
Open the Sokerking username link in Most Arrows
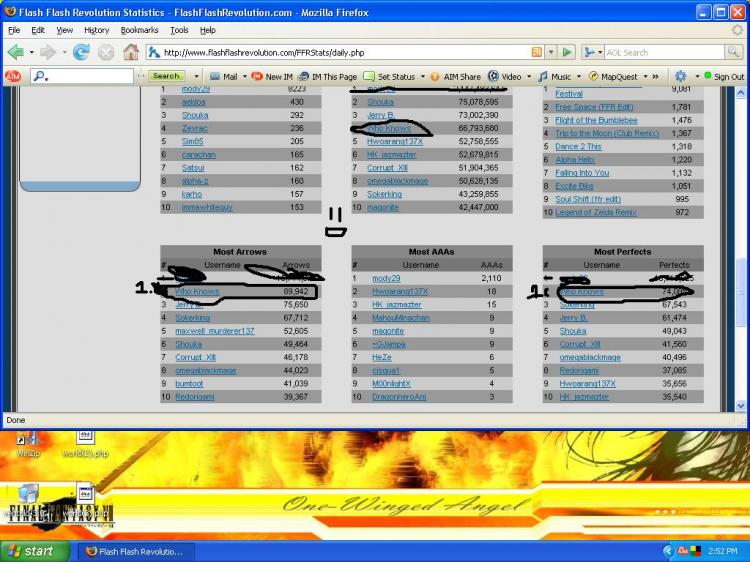click(x=197, y=318)
